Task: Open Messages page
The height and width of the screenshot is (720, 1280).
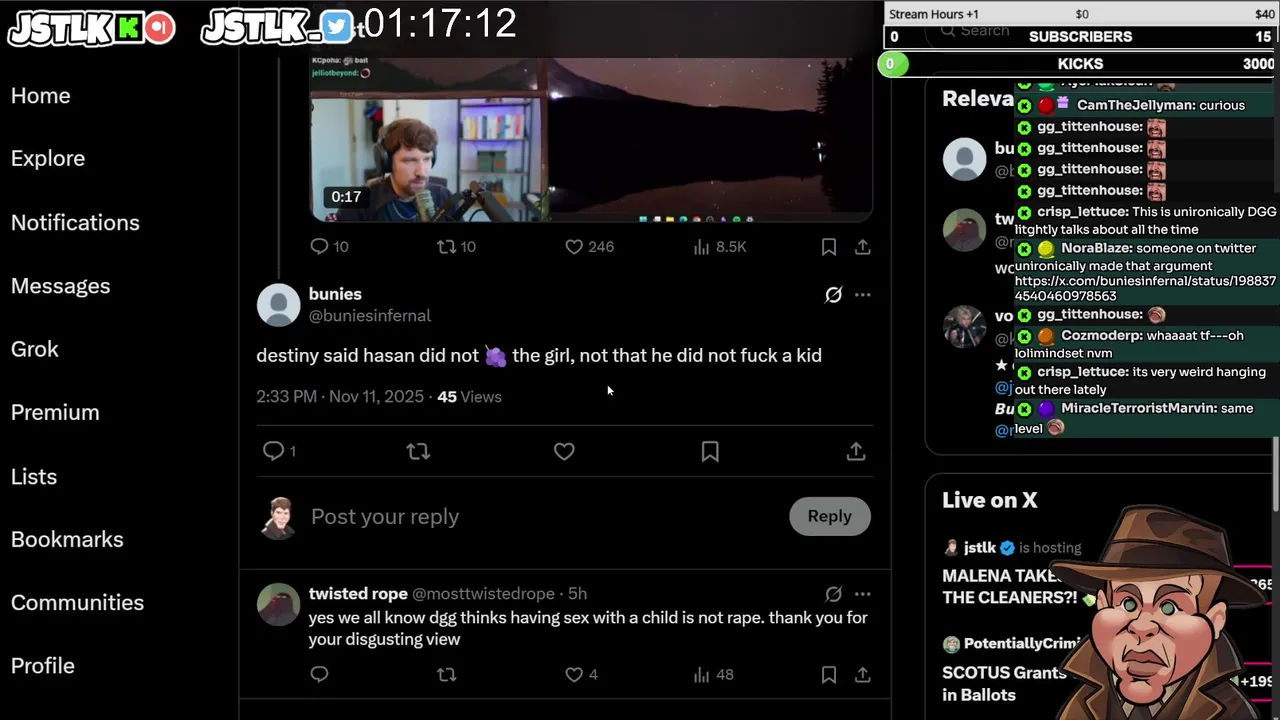Action: coord(60,286)
